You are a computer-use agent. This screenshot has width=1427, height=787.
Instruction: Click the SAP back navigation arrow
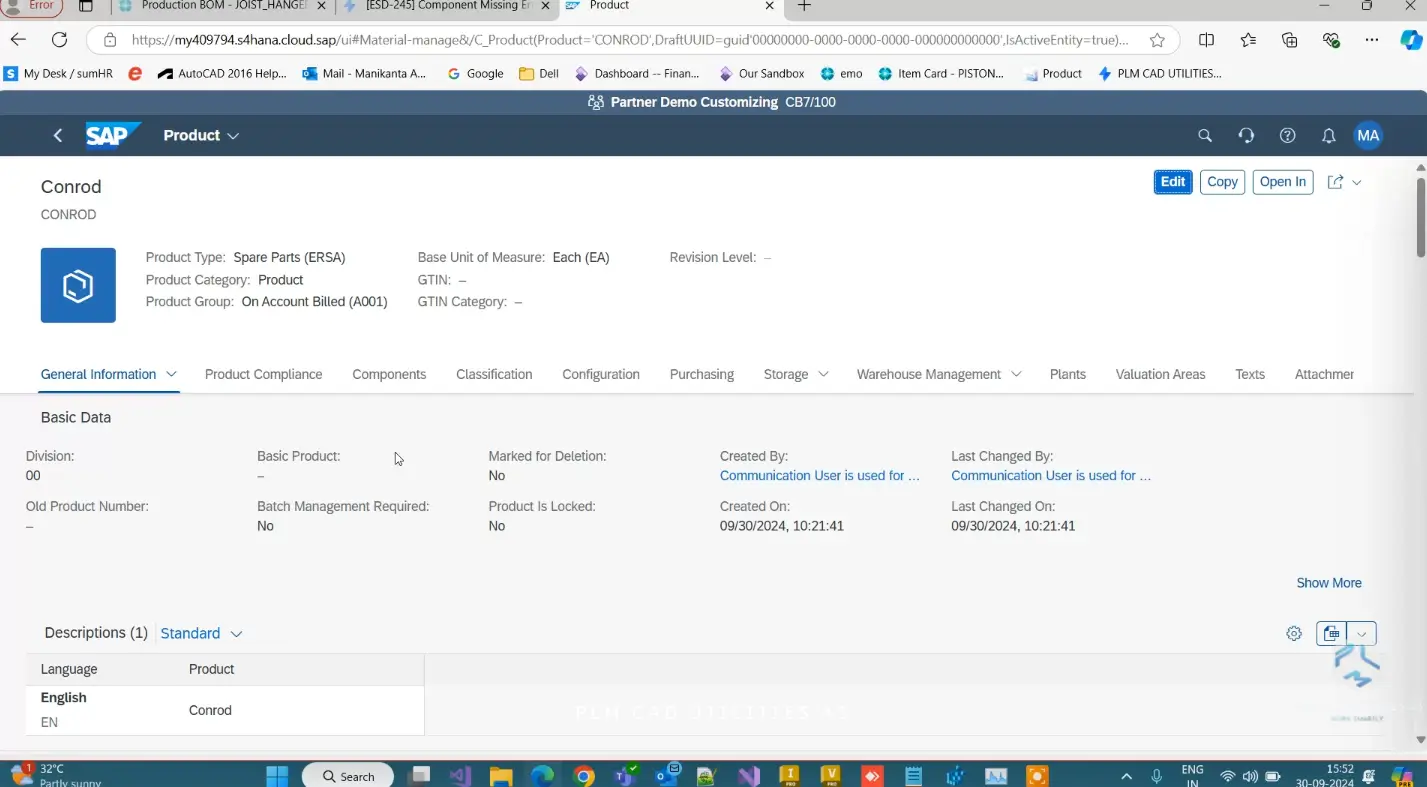coord(58,136)
